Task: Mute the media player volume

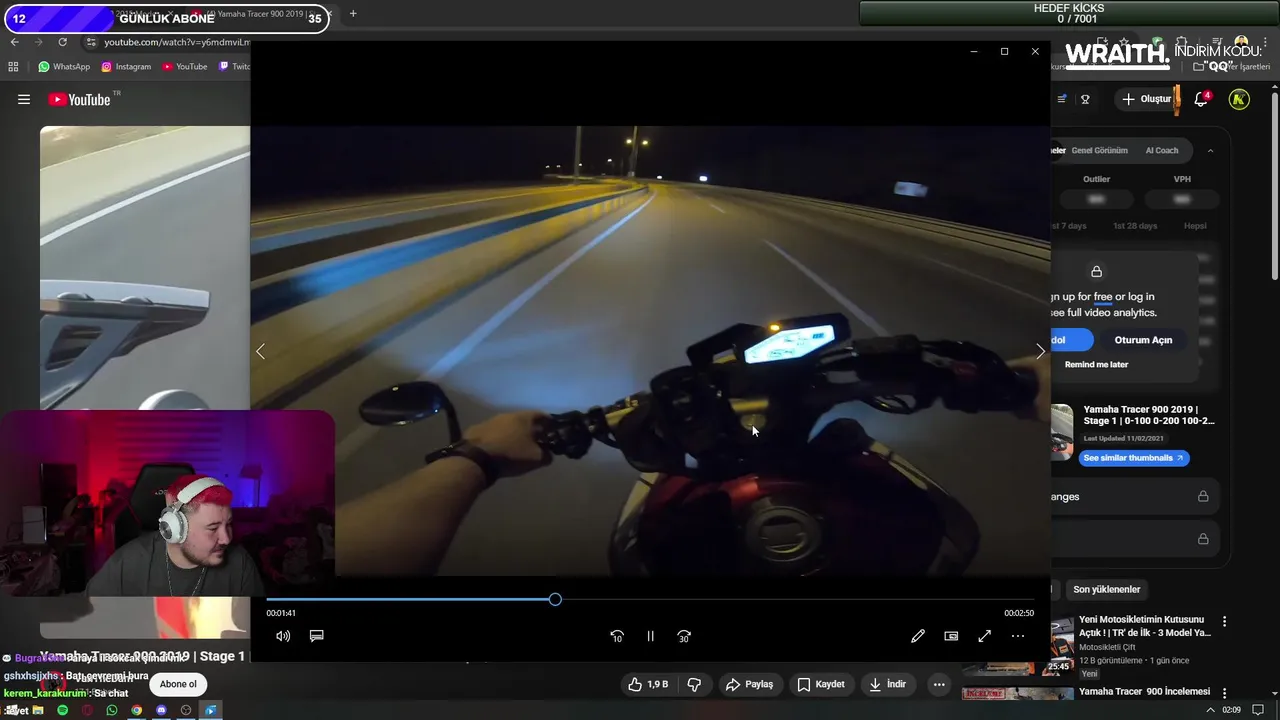Action: (283, 636)
